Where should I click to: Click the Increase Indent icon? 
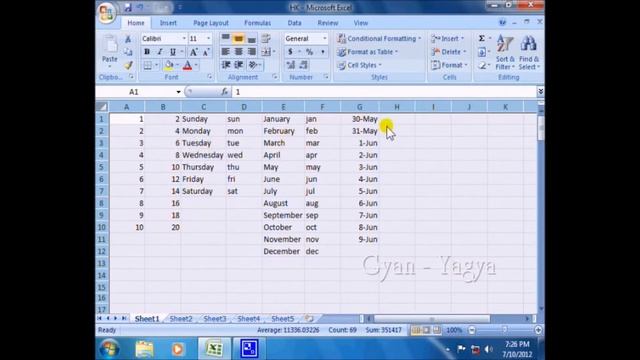[239, 65]
